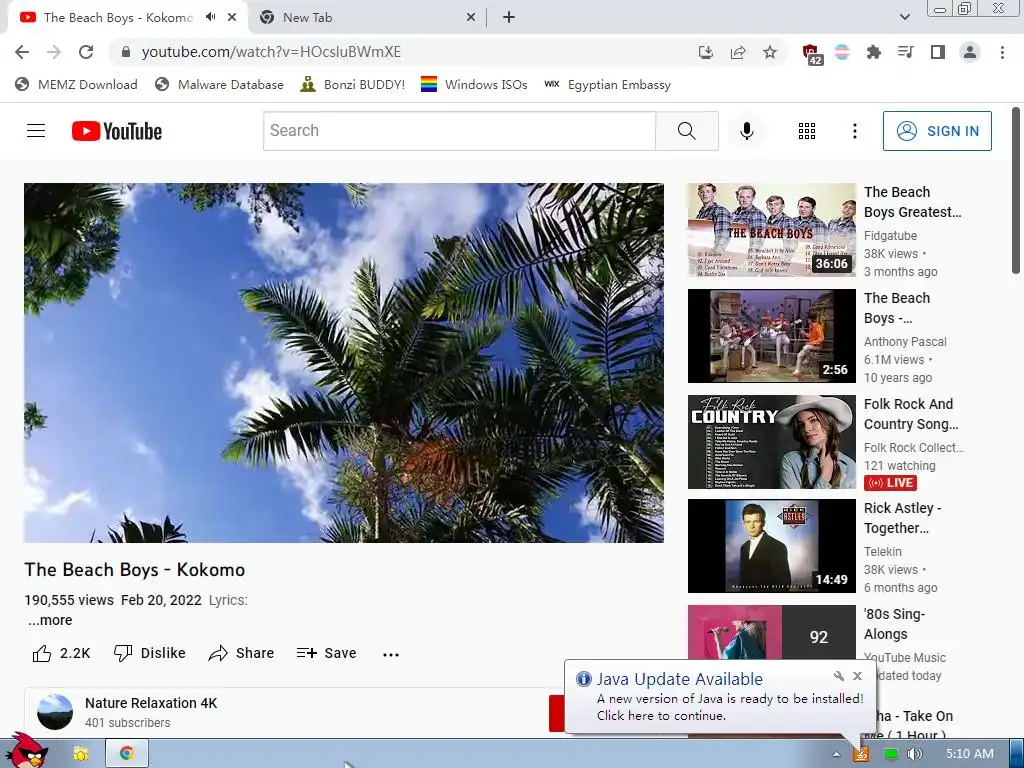Open Windows ISOs bookmark

[474, 84]
